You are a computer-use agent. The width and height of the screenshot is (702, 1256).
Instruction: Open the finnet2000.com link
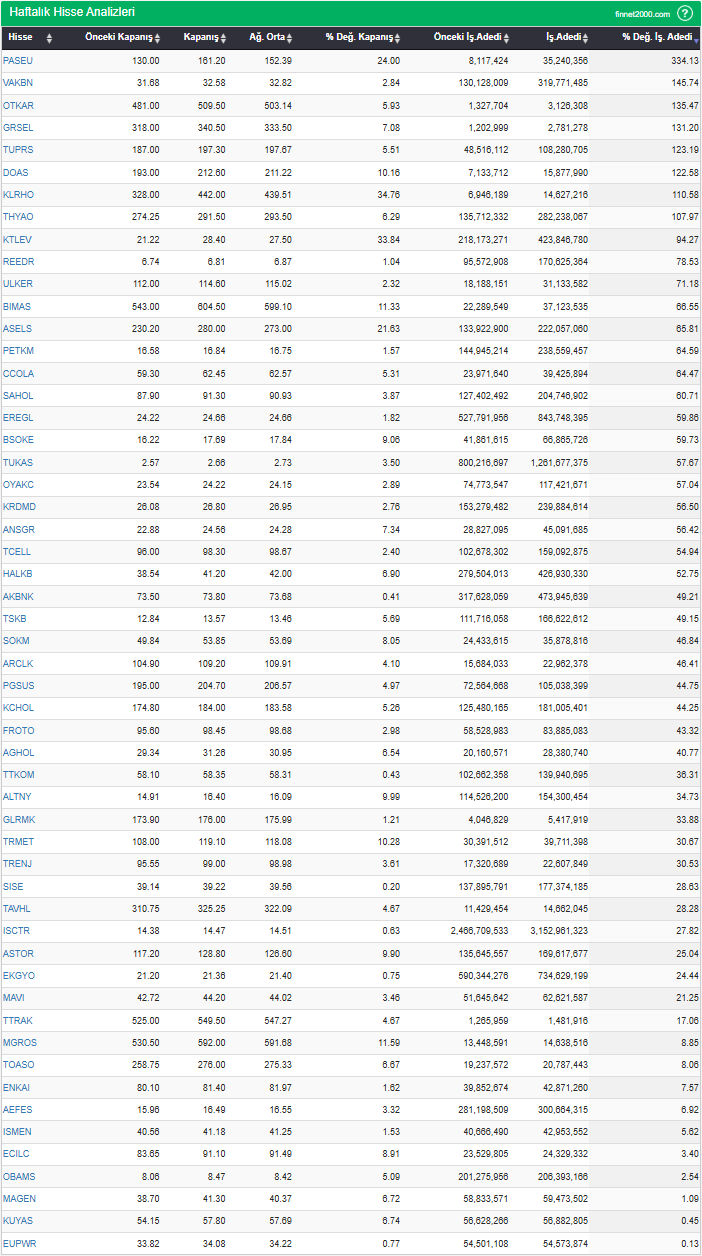tap(643, 14)
